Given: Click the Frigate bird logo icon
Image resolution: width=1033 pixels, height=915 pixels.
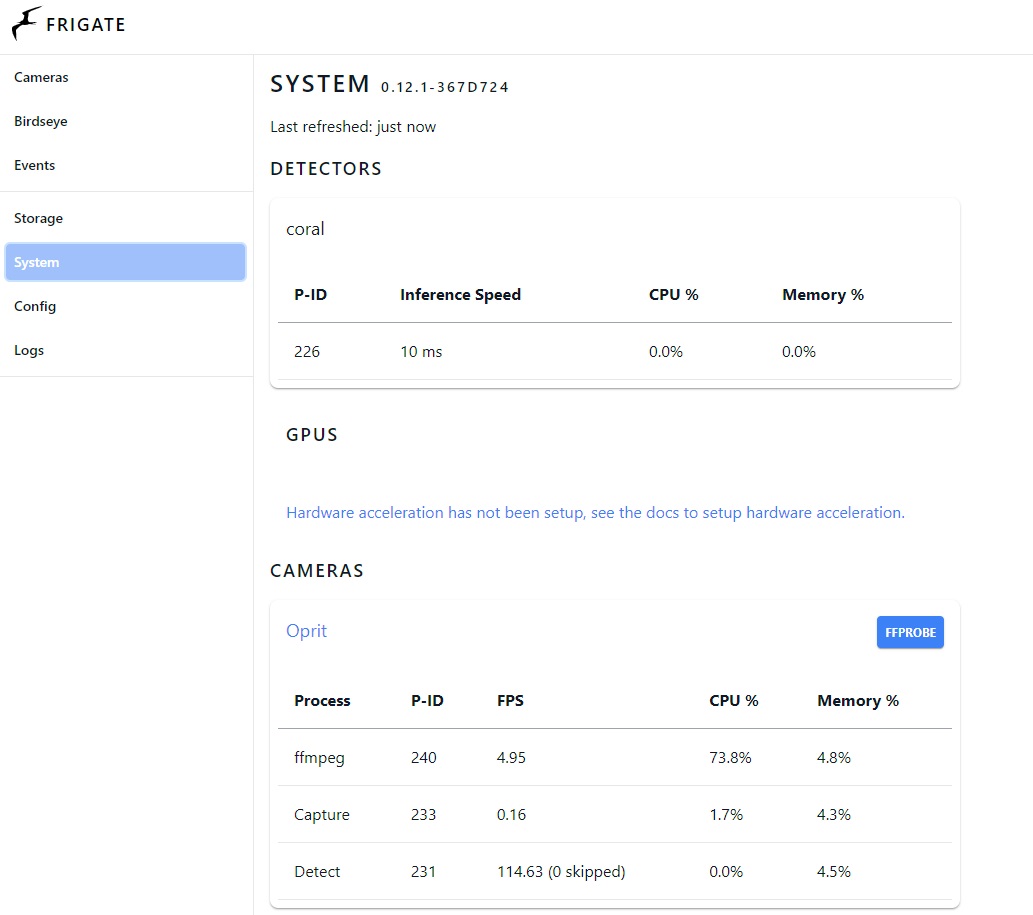Looking at the screenshot, I should (27, 24).
